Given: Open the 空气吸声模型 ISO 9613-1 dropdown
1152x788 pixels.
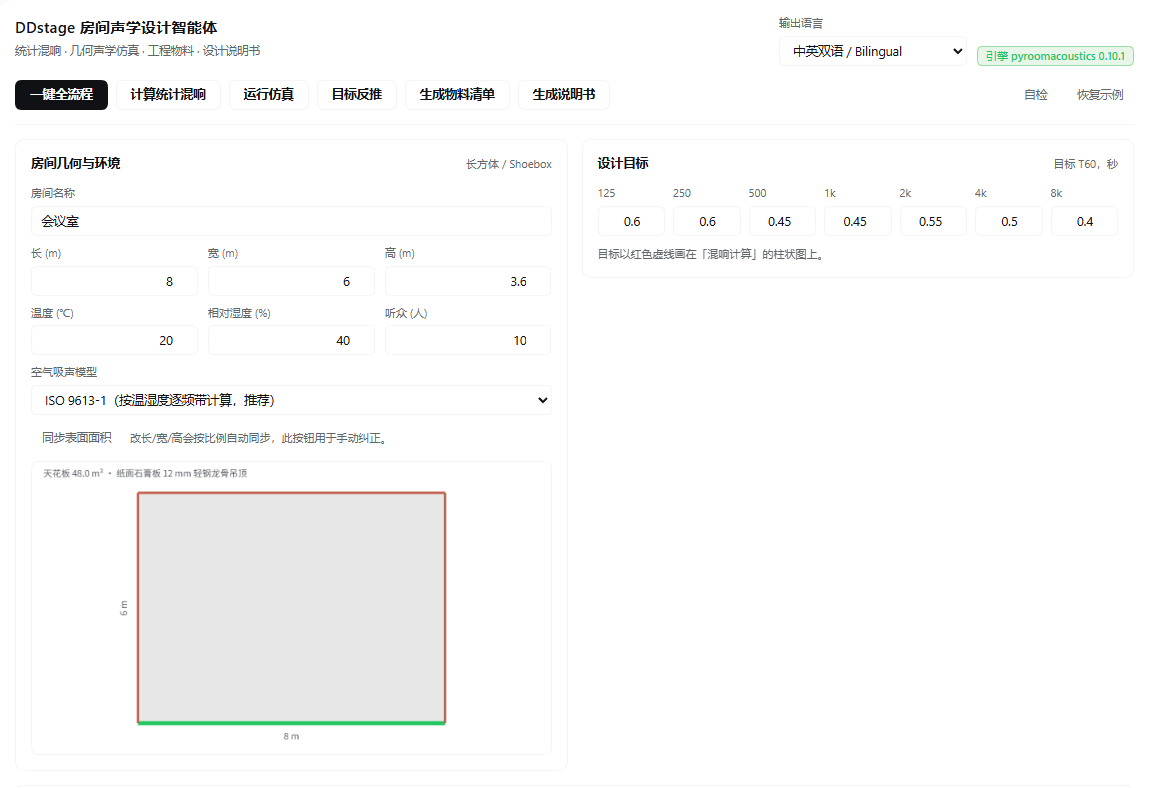Looking at the screenshot, I should click(x=291, y=400).
